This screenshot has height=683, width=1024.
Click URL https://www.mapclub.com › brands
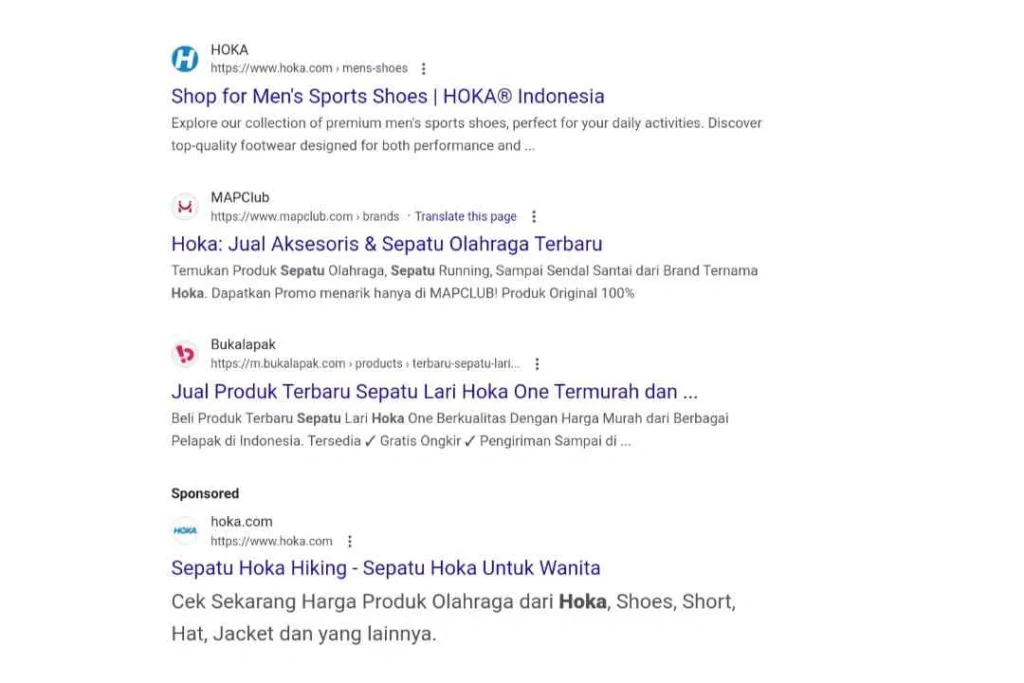(x=304, y=216)
